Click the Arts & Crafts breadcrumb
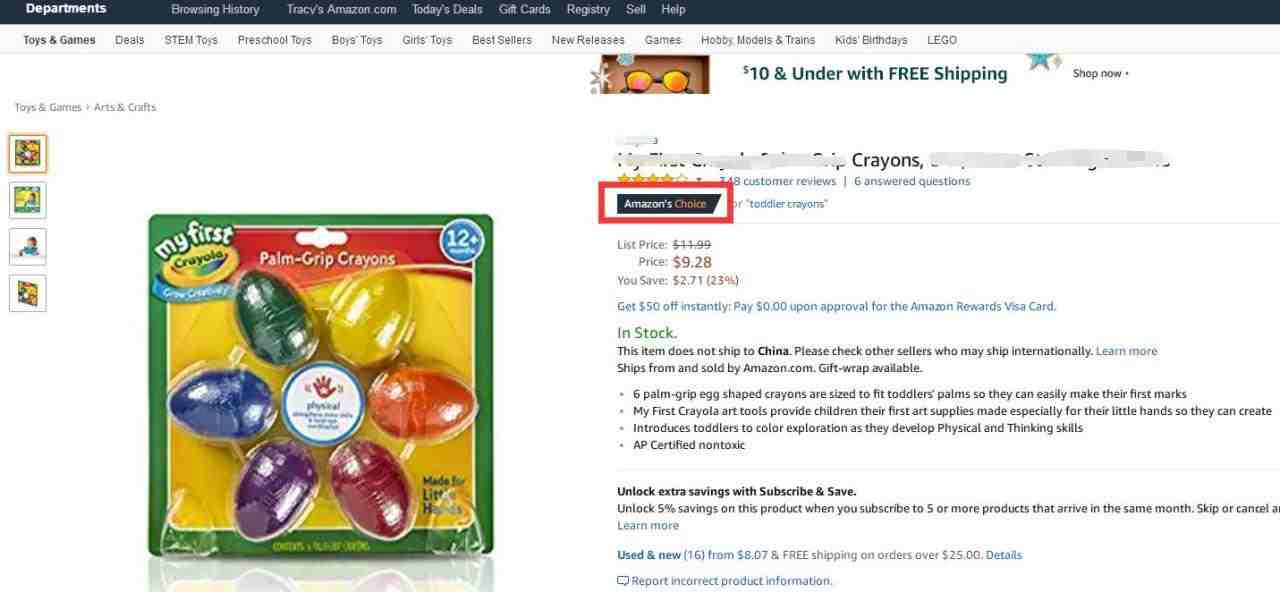This screenshot has width=1280, height=592. [125, 107]
